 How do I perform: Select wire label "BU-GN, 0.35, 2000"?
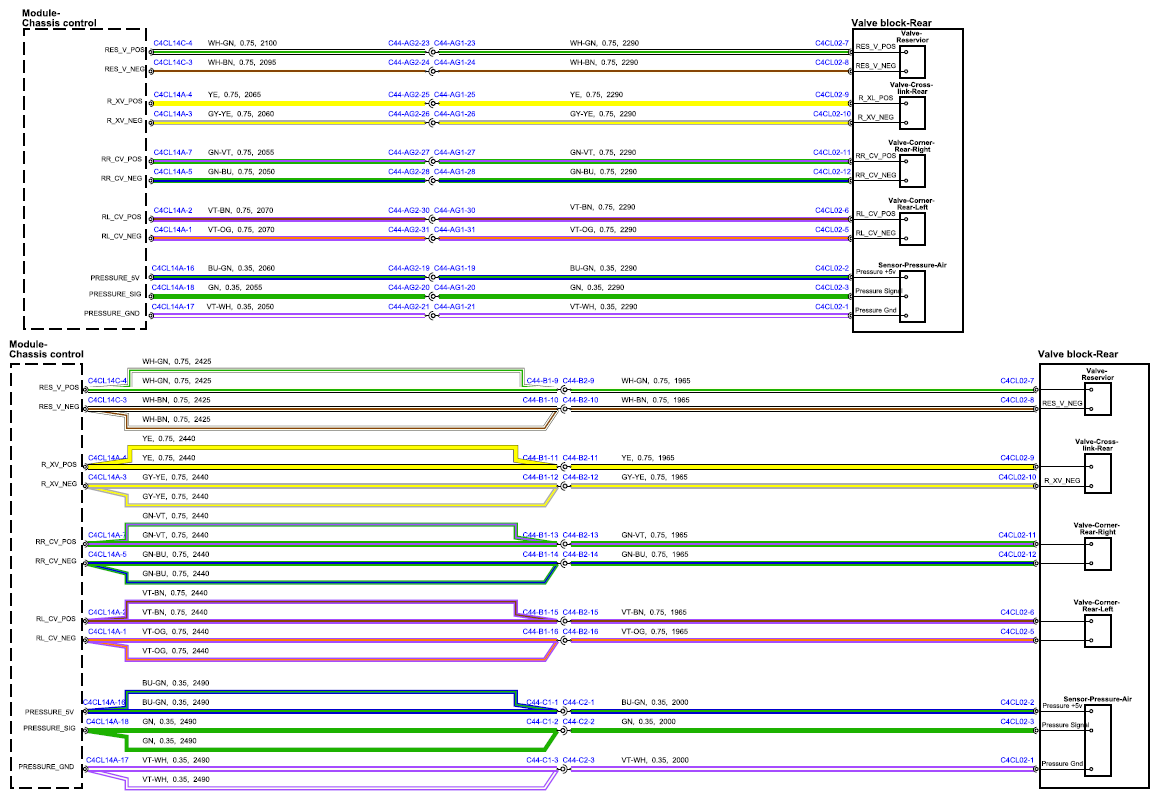[x=655, y=702]
